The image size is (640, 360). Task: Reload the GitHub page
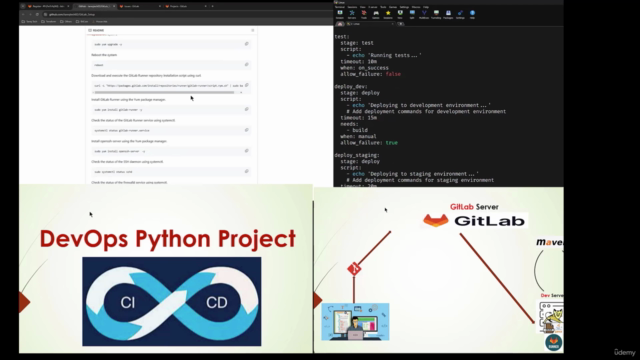pyautogui.click(x=37, y=14)
